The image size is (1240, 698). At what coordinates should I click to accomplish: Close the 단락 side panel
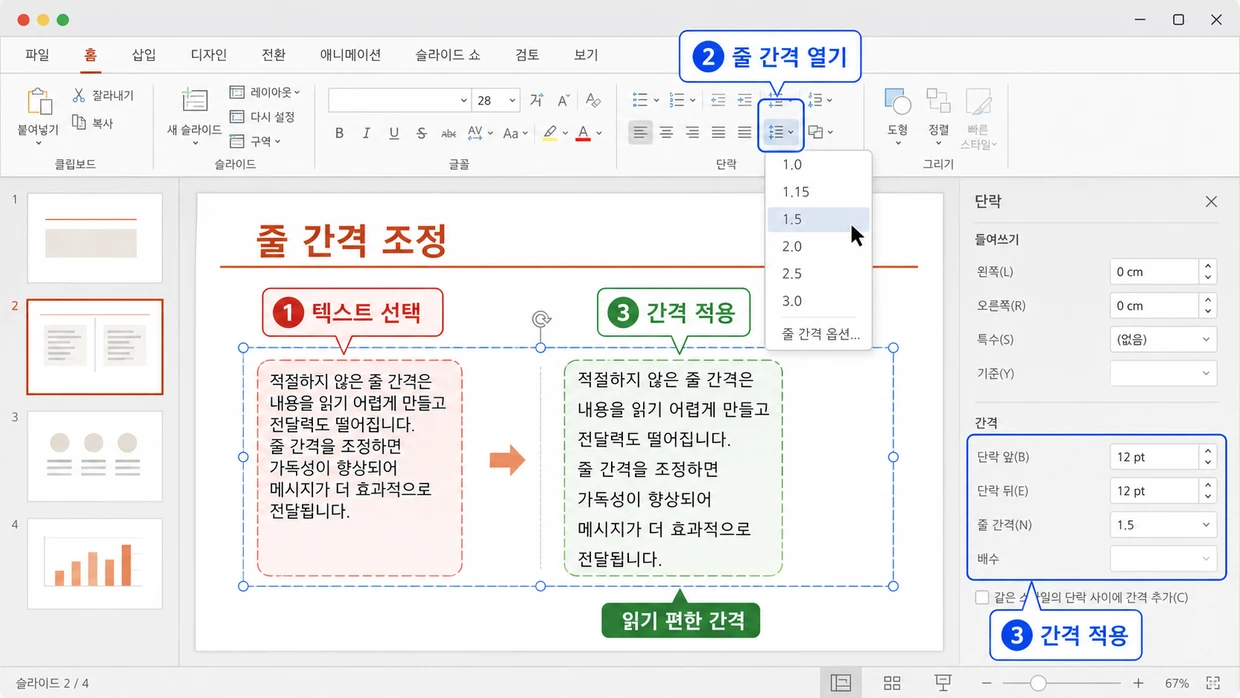[x=1211, y=202]
